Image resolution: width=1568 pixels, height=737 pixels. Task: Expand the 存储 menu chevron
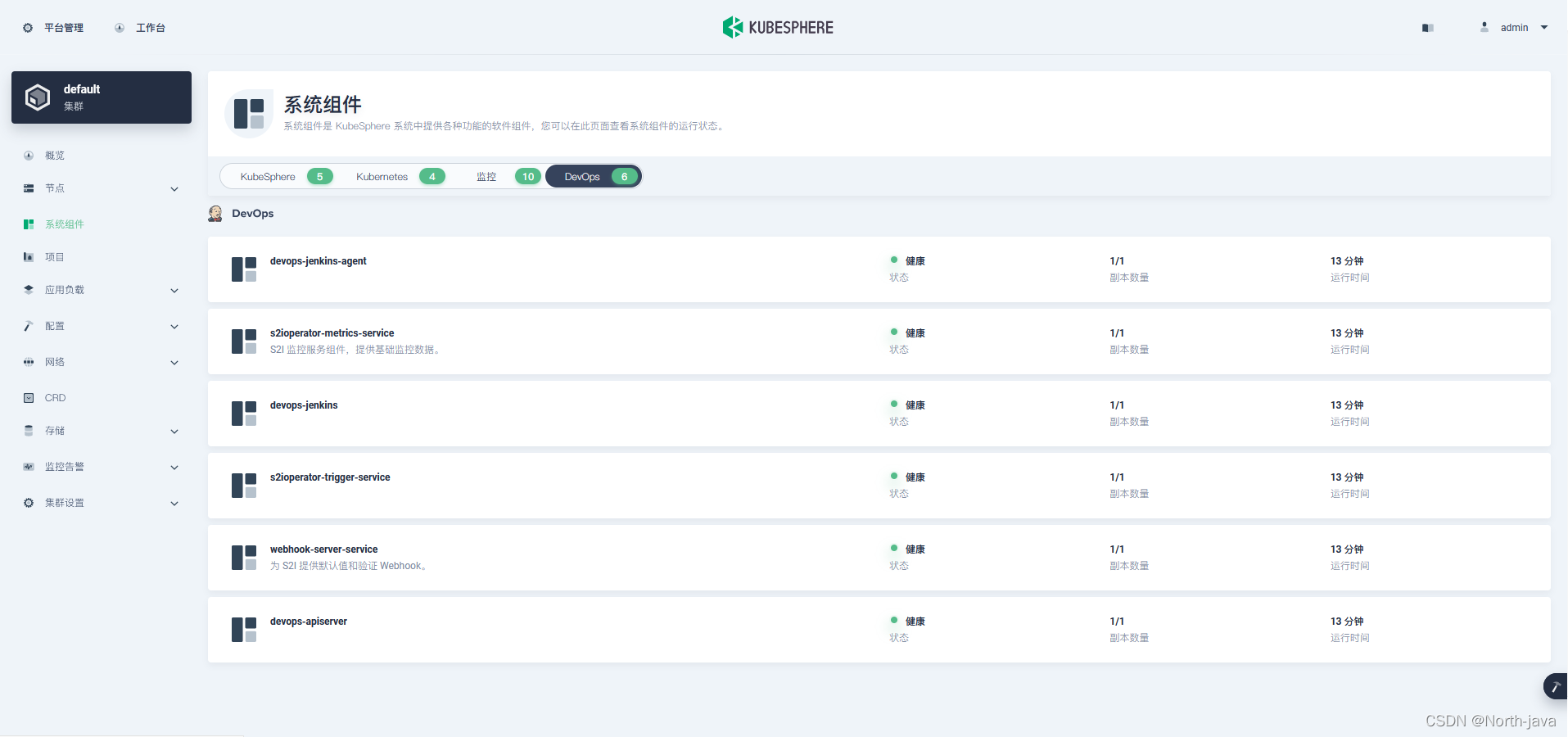[174, 432]
